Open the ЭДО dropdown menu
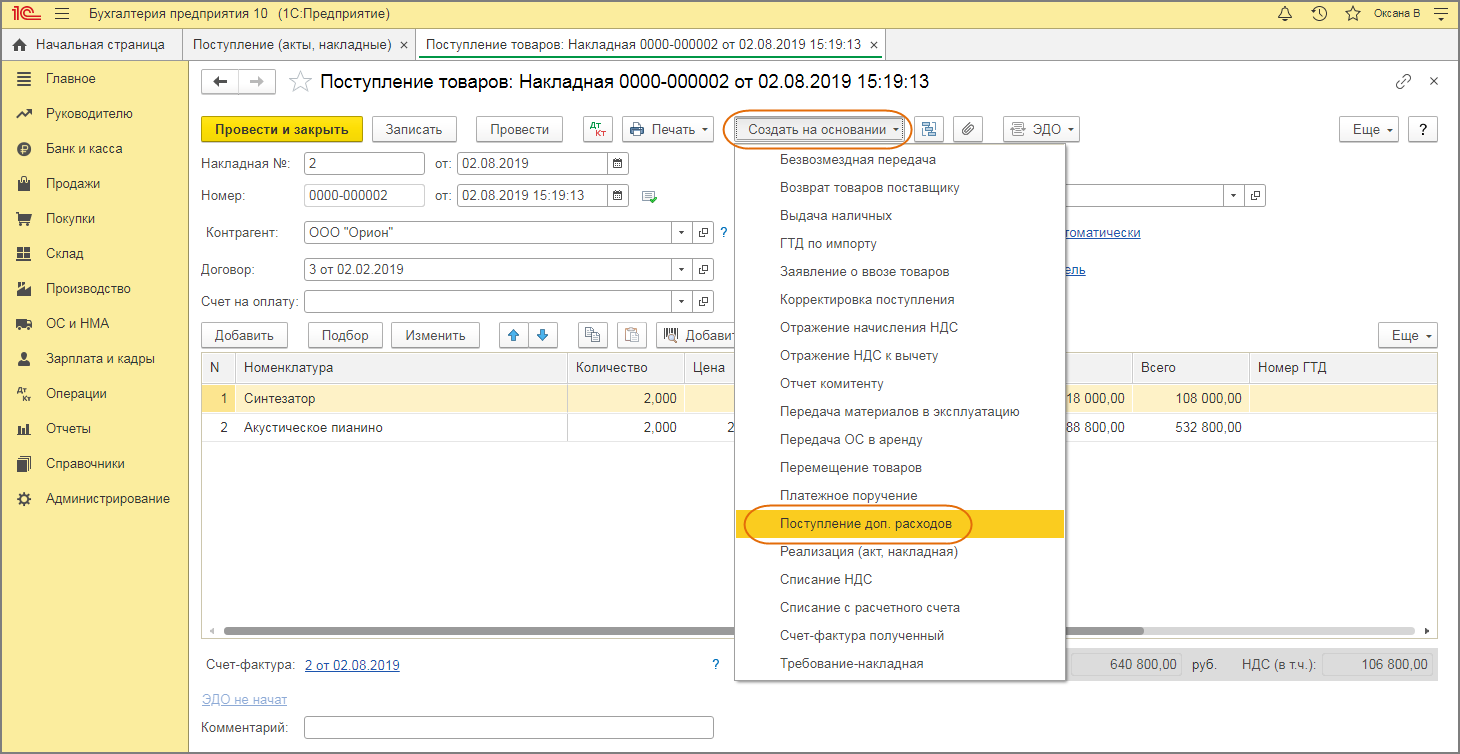The height and width of the screenshot is (754, 1460). tap(1041, 129)
